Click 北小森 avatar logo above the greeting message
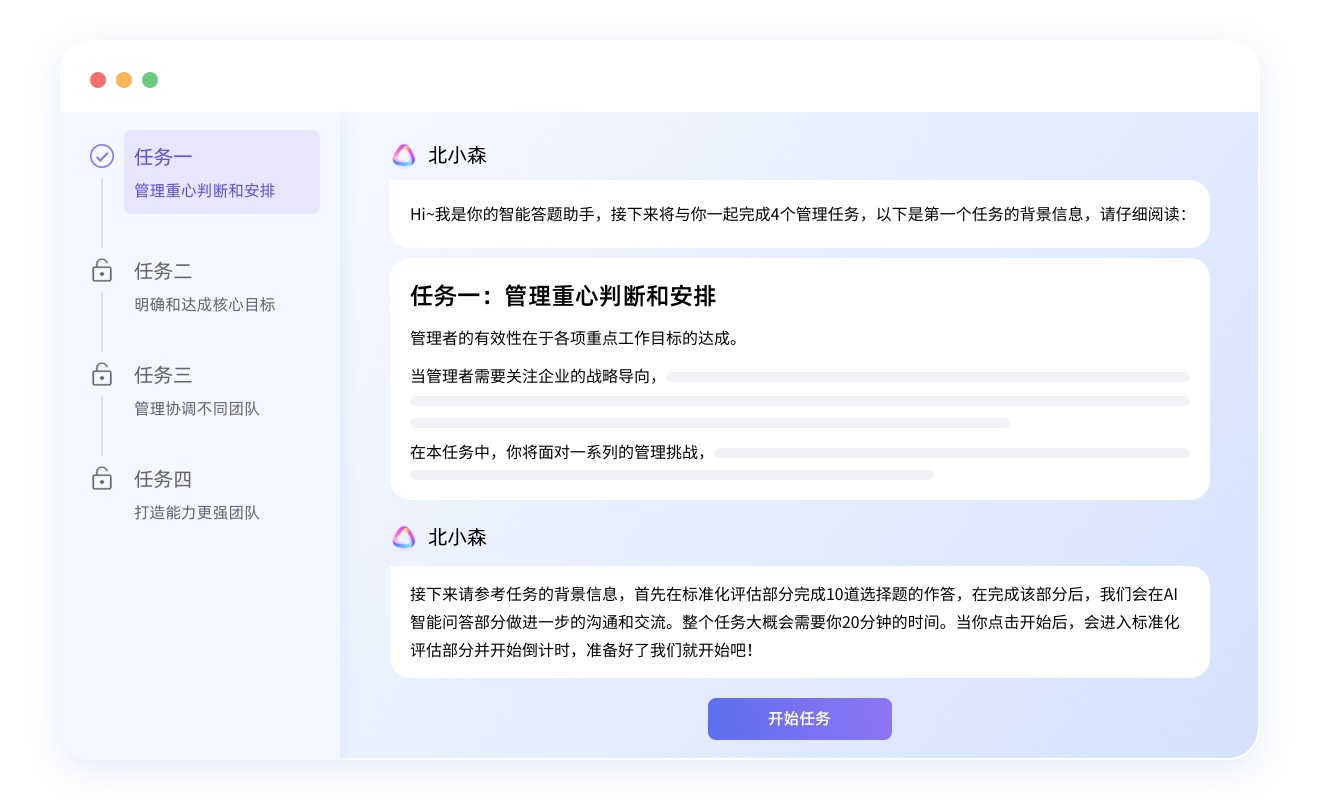The width and height of the screenshot is (1320, 800). coord(404,155)
